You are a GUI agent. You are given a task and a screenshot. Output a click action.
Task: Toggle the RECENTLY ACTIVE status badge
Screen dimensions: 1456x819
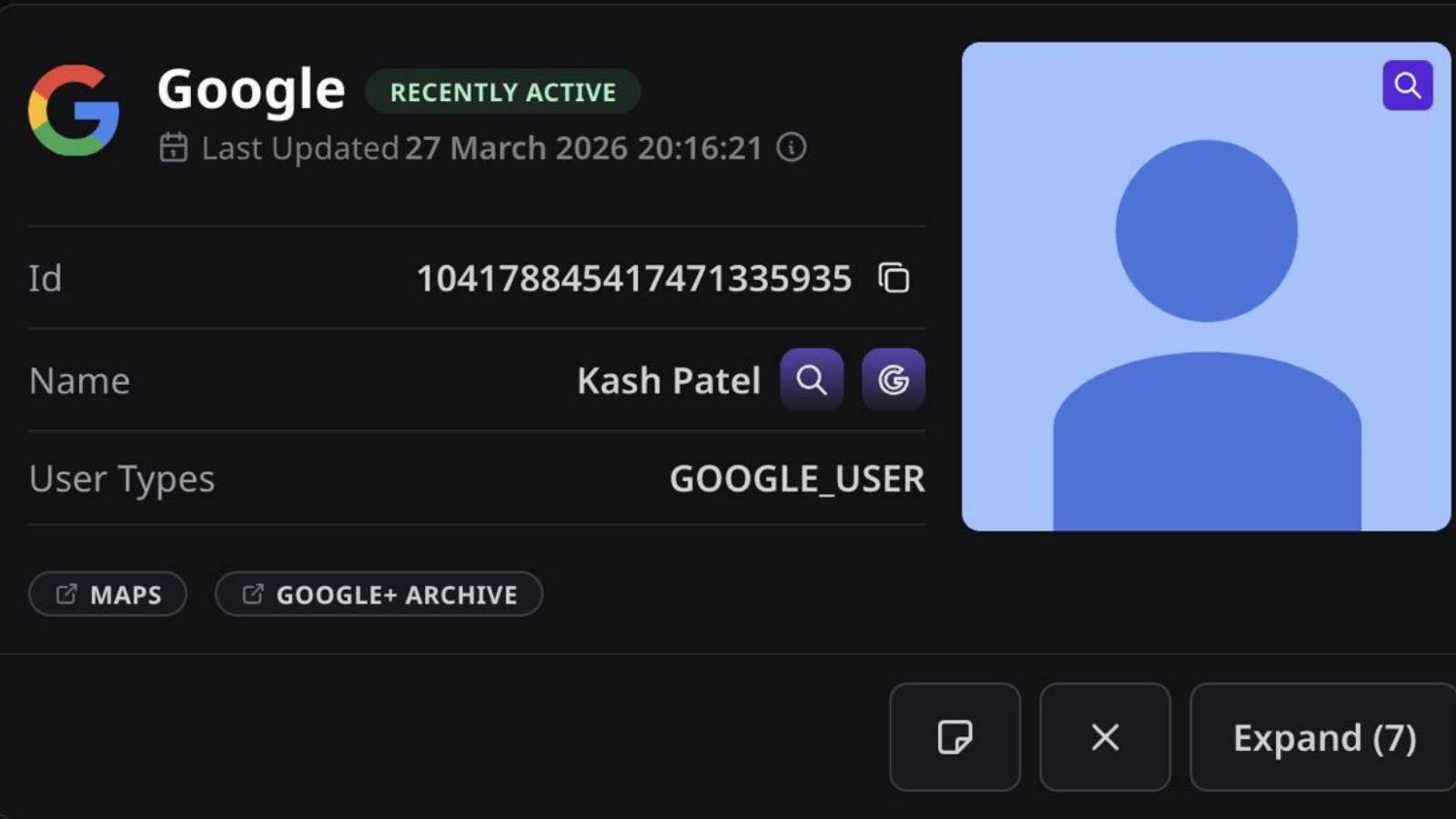coord(502,91)
